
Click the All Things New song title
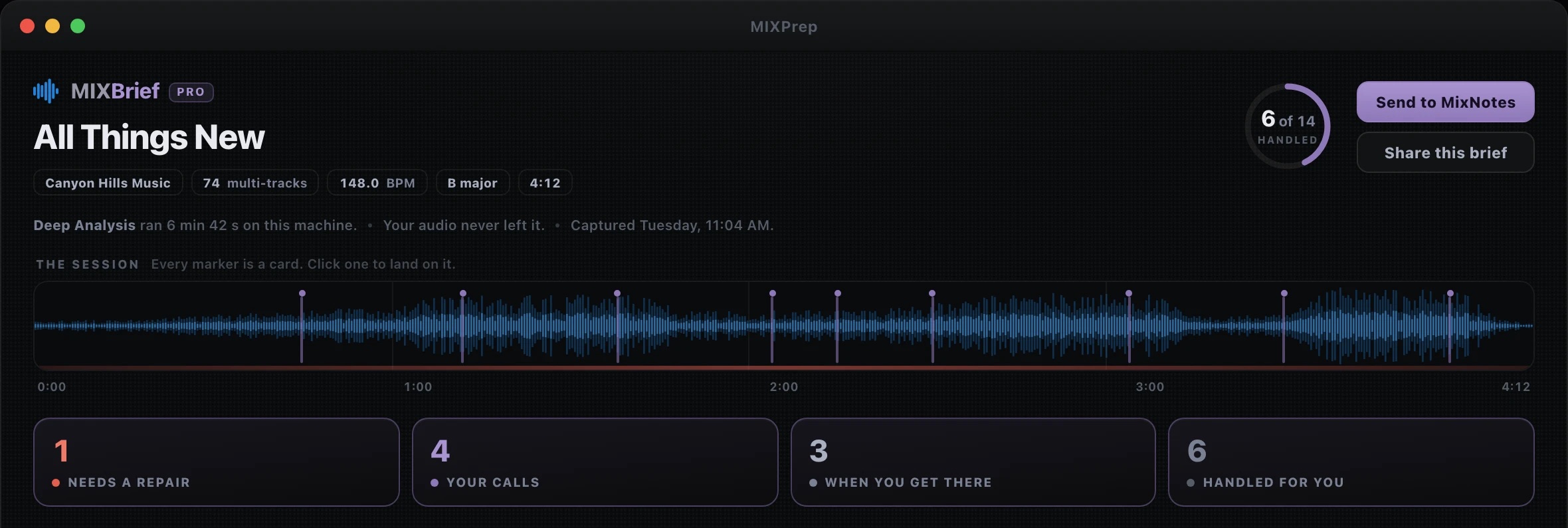(149, 138)
